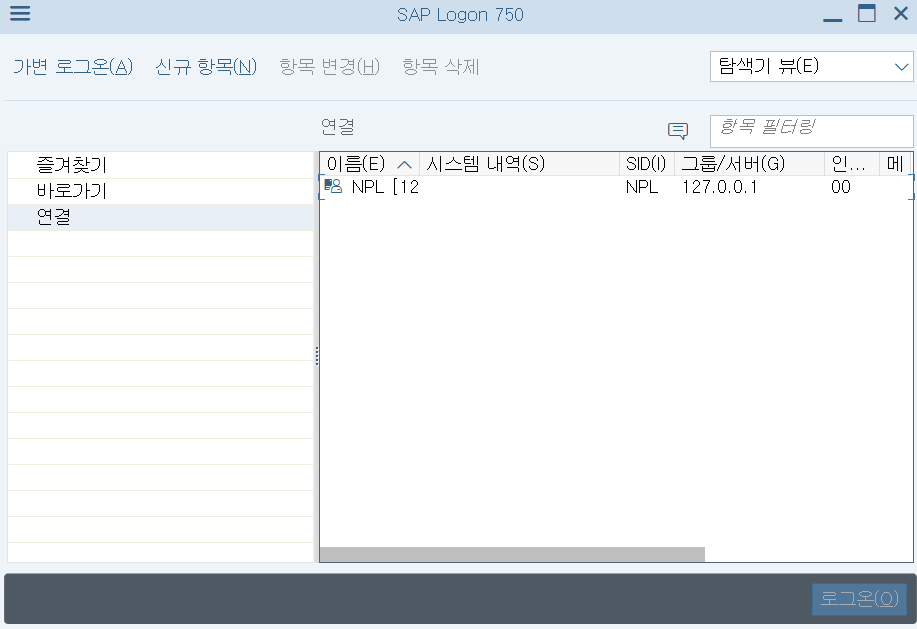Close the SAP Logon 750 window
The height and width of the screenshot is (629, 917).
[901, 13]
